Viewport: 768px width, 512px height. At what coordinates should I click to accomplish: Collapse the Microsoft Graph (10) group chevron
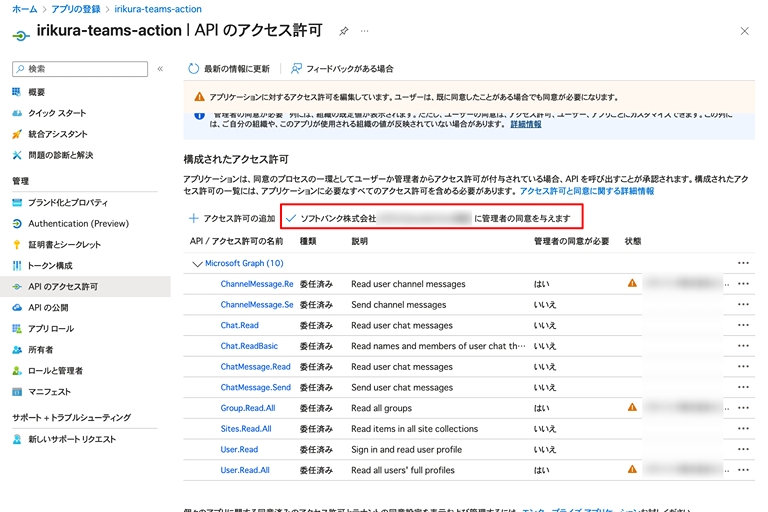pyautogui.click(x=197, y=264)
